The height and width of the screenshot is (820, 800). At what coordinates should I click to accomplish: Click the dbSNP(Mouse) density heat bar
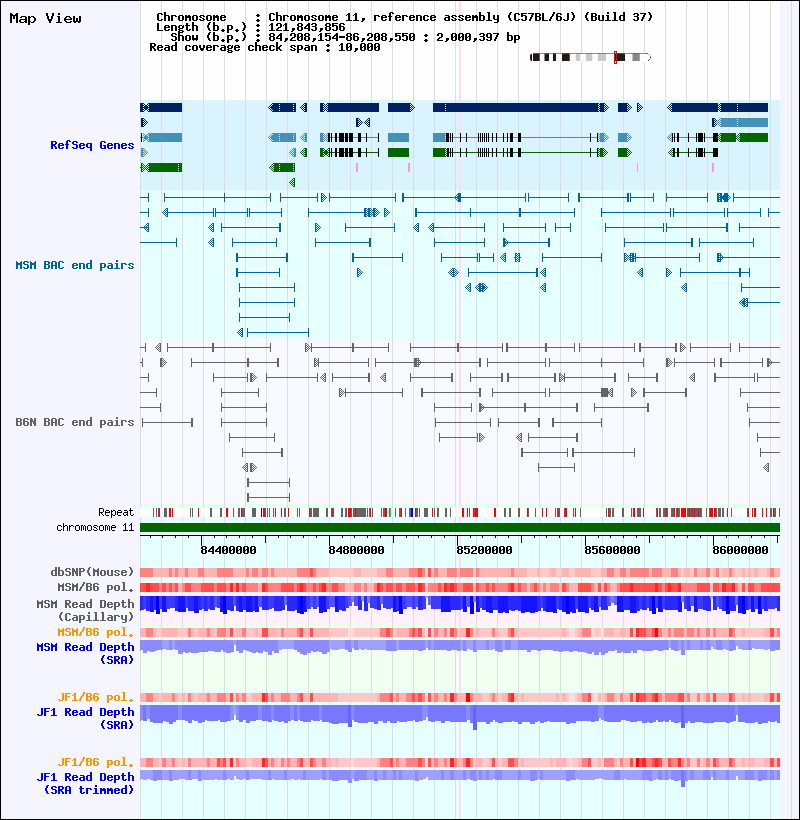(x=460, y=573)
